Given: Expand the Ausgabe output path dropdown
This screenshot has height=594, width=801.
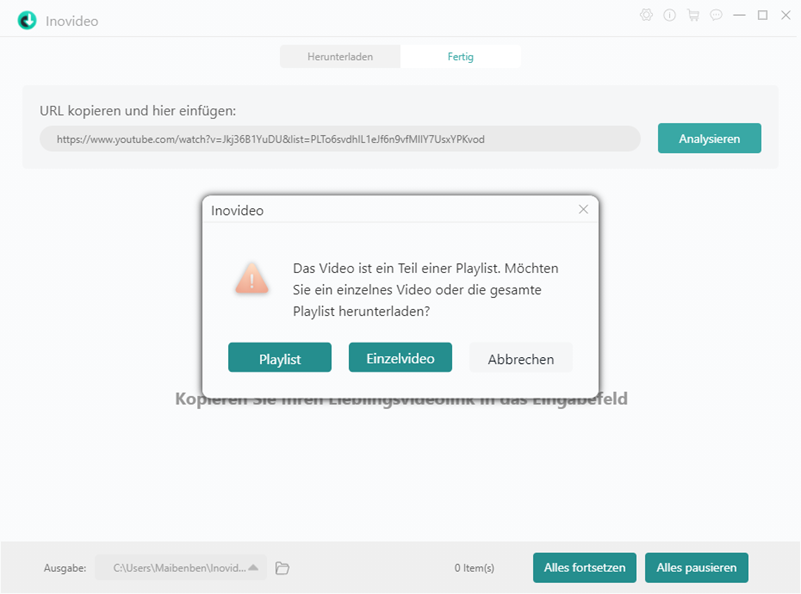Looking at the screenshot, I should pyautogui.click(x=253, y=568).
